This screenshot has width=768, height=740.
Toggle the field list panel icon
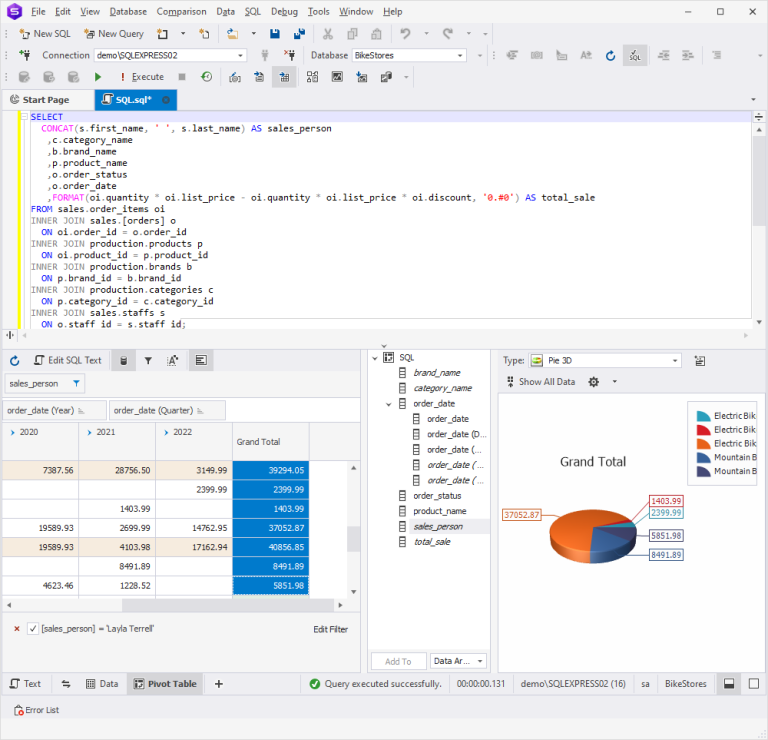click(x=201, y=361)
